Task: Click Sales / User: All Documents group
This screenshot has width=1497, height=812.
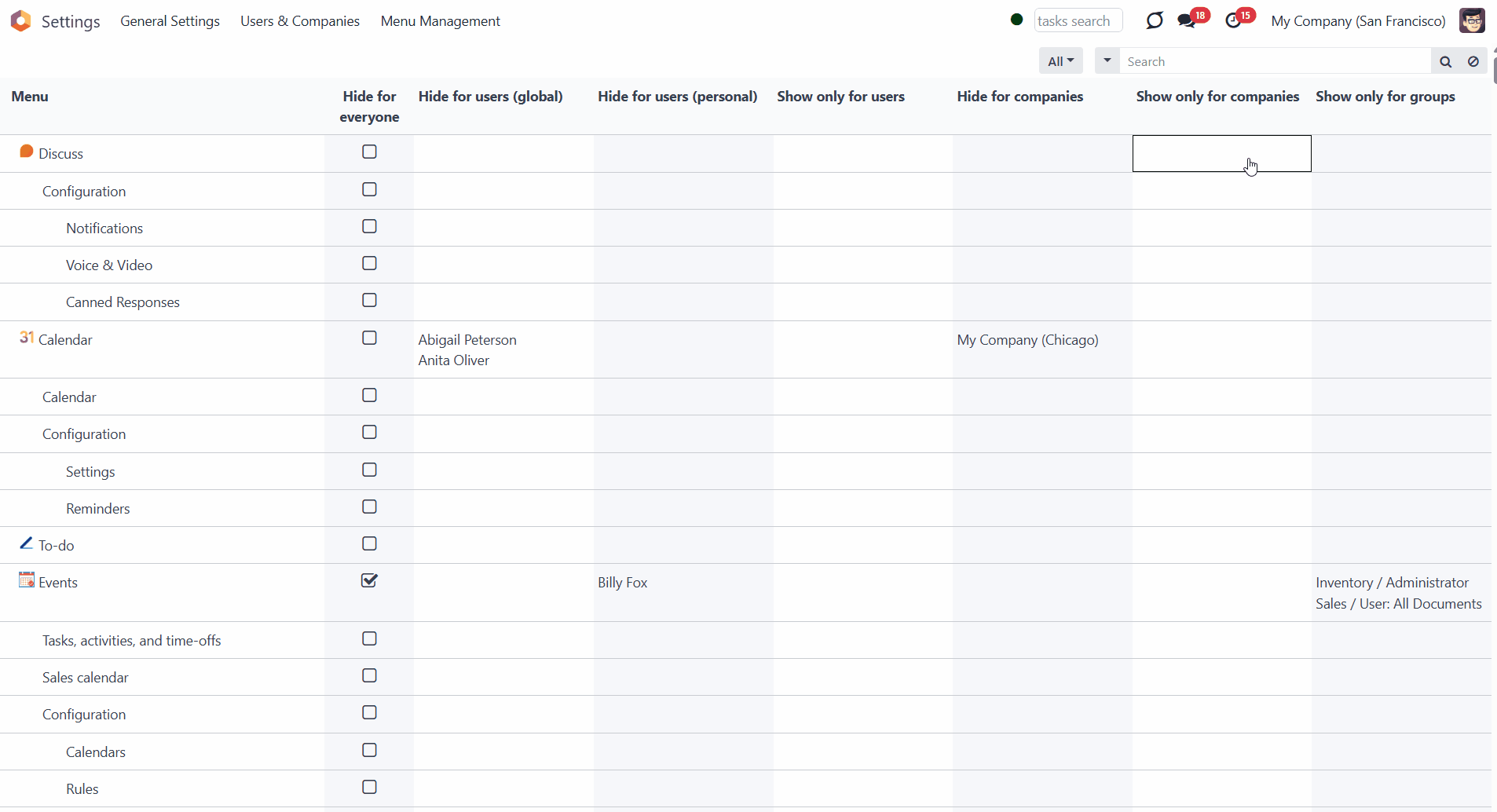Action: 1399,604
